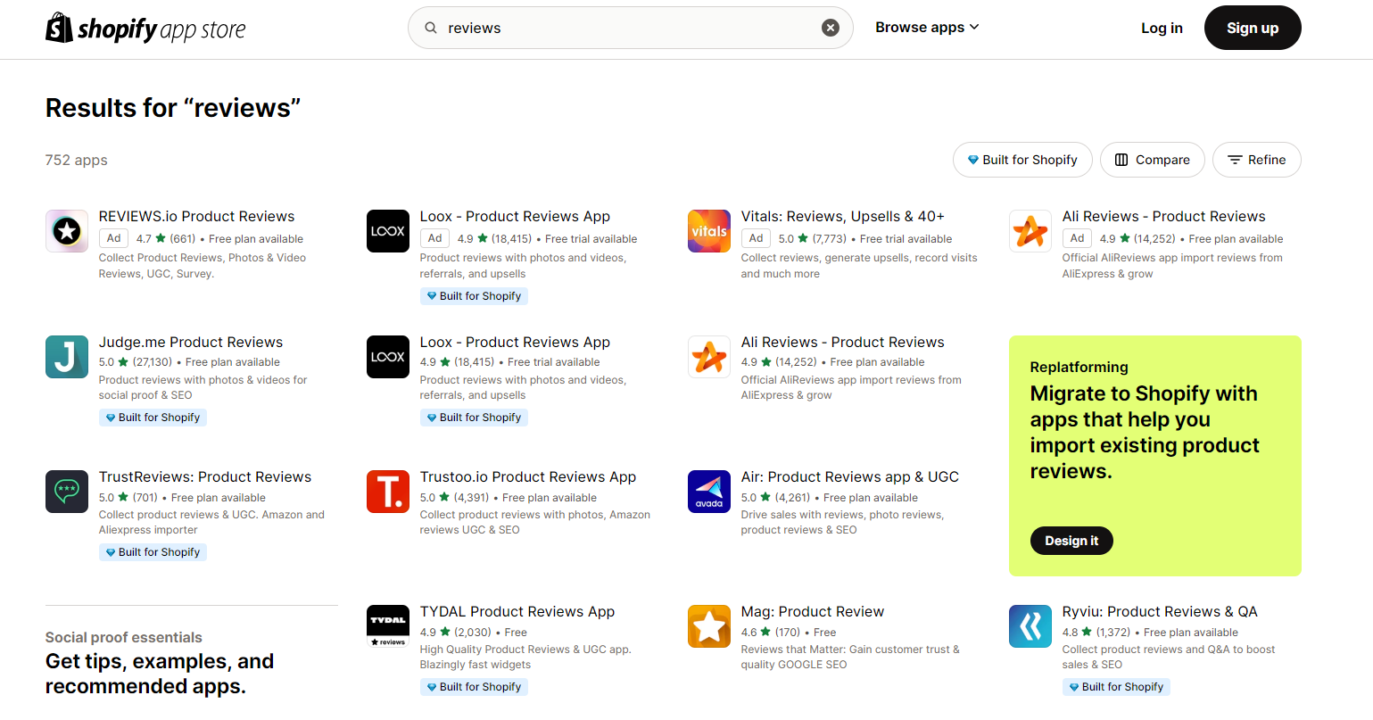Click the Log in link
The image size is (1373, 720).
point(1162,28)
